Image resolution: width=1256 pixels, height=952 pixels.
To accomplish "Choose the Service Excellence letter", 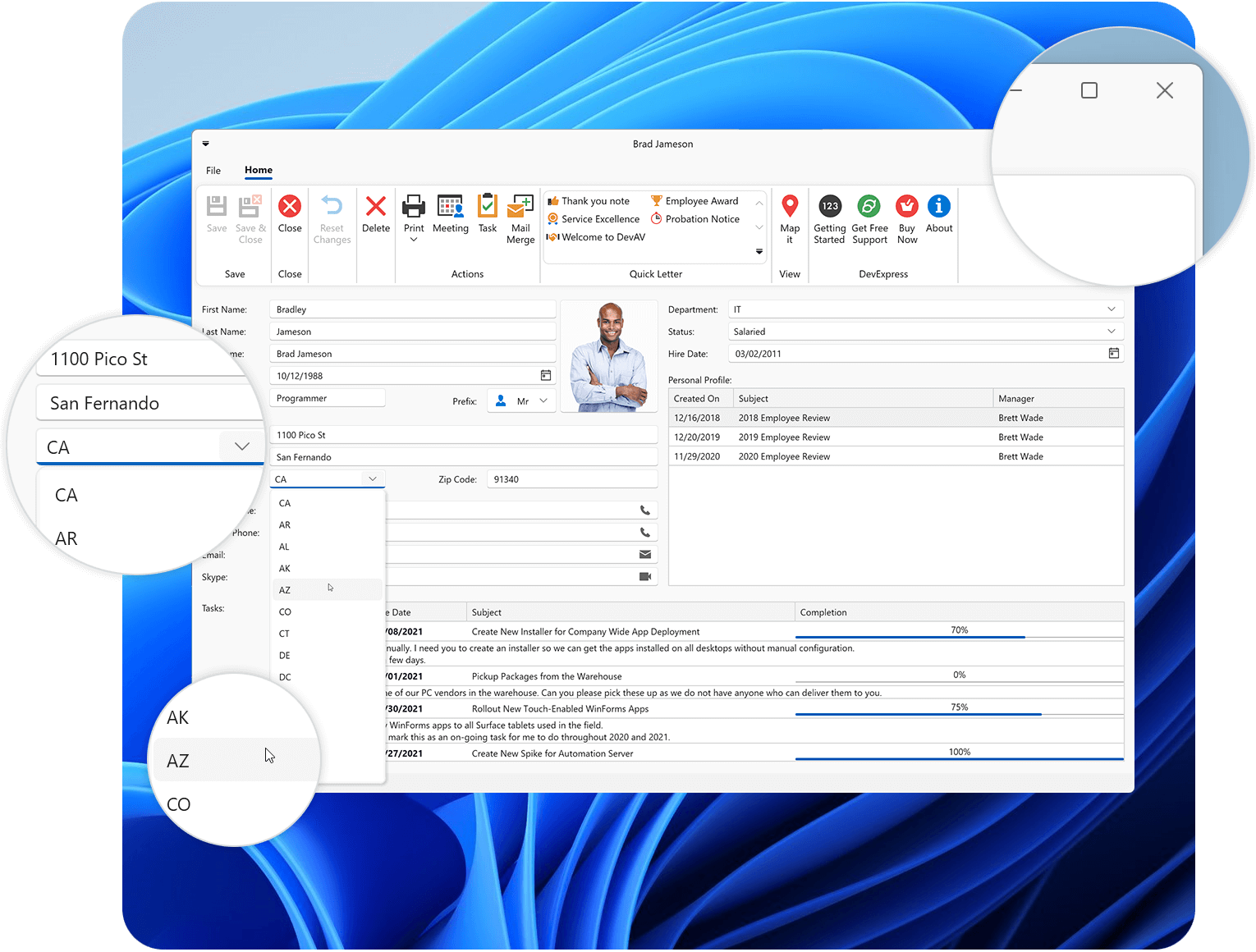I will coord(594,219).
